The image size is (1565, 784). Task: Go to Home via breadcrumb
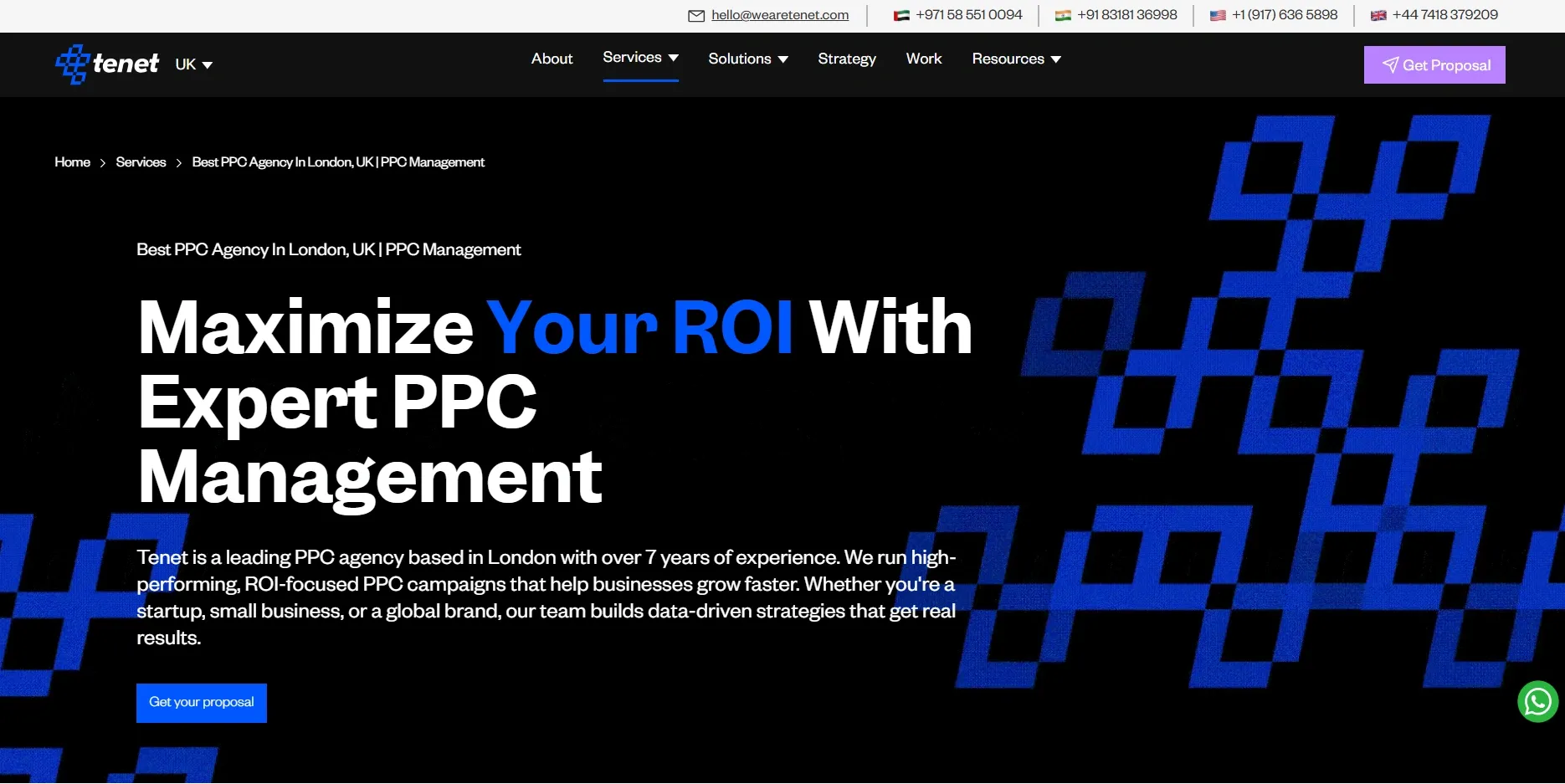pyautogui.click(x=73, y=162)
